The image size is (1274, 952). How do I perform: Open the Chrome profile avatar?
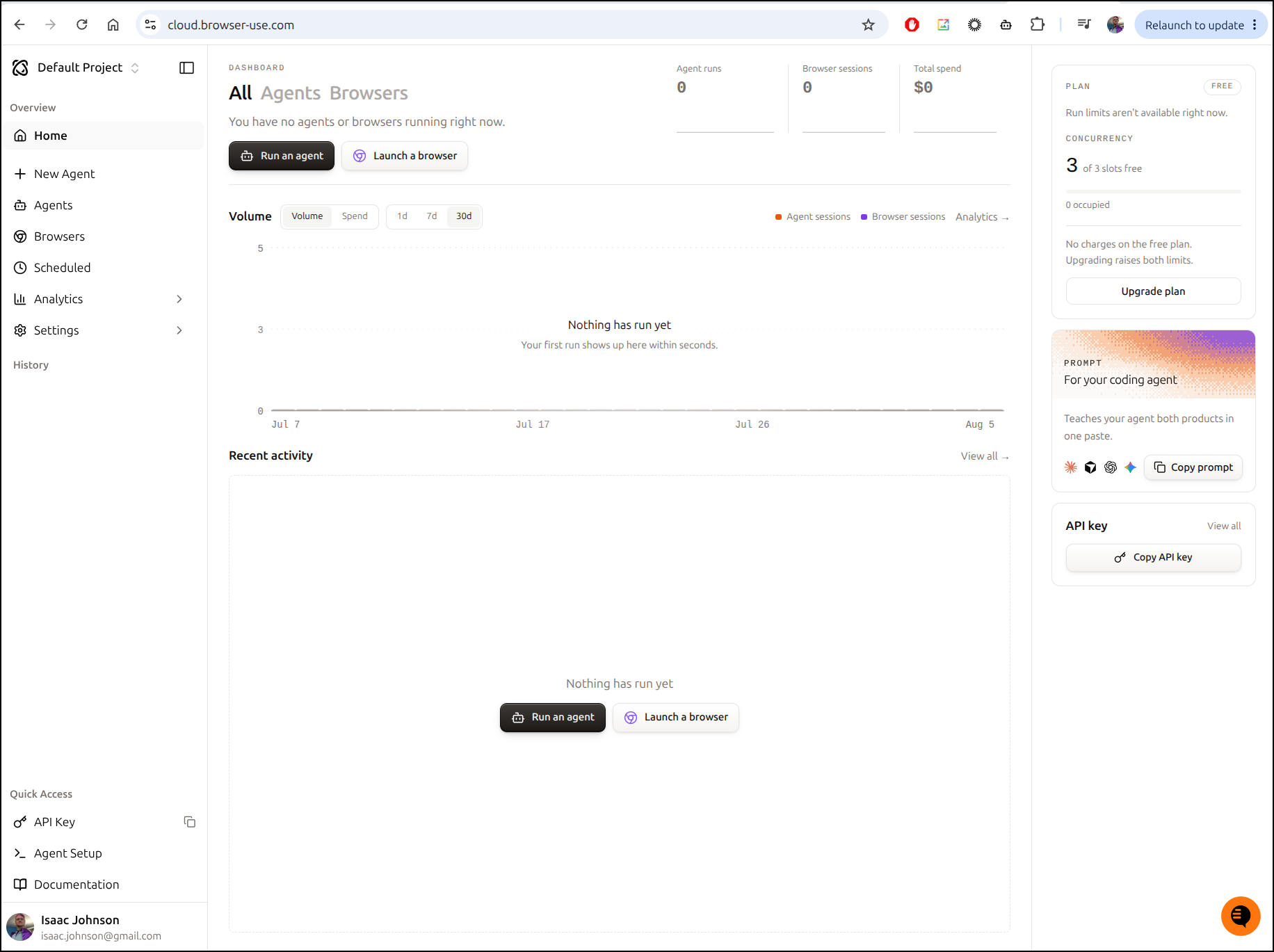point(1115,25)
